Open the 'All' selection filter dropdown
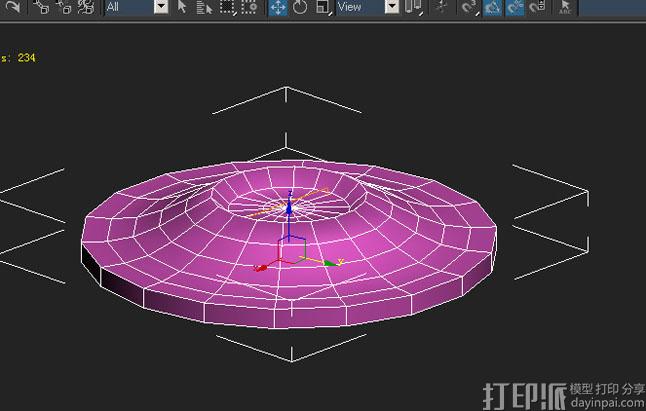The image size is (646, 411). (161, 7)
